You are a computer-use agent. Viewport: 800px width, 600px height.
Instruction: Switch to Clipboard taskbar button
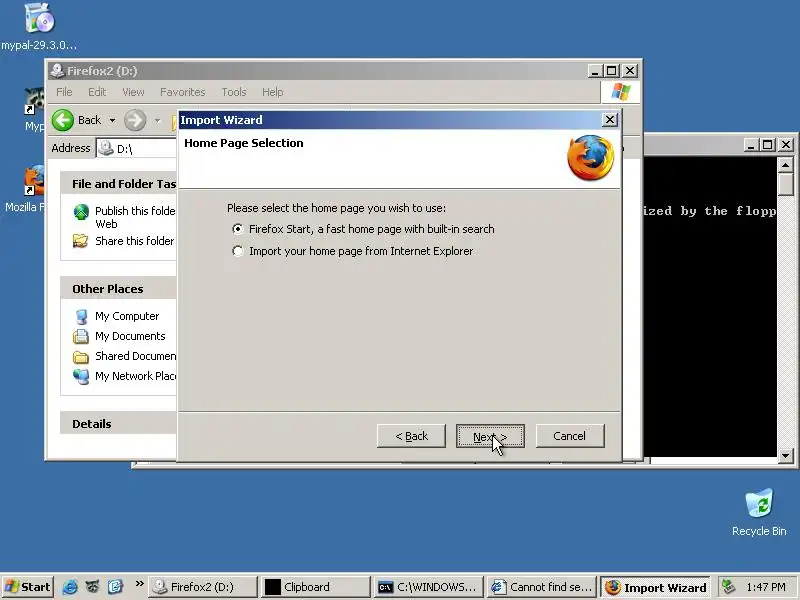coord(315,587)
